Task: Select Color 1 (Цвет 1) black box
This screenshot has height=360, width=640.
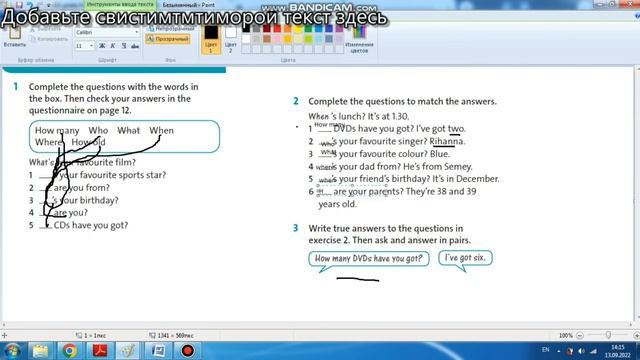Action: (211, 39)
